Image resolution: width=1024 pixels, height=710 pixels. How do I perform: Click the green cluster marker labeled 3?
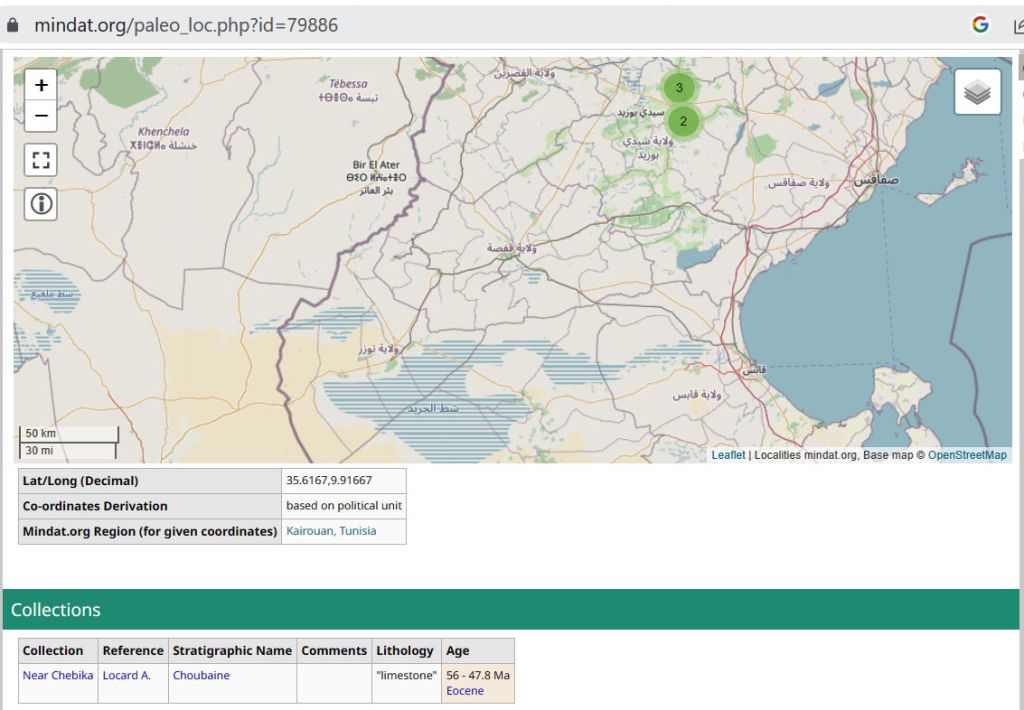tap(679, 88)
